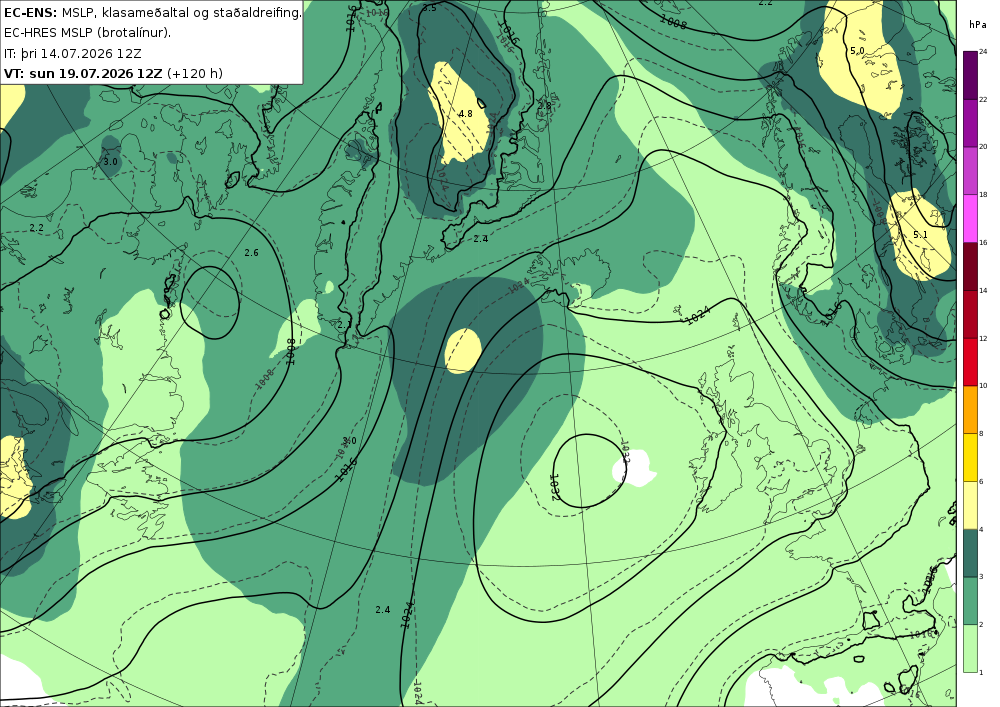This screenshot has width=1000, height=707.
Task: Pick the magenta-purple 20–22 hPa legend swatch
Action: click(970, 122)
